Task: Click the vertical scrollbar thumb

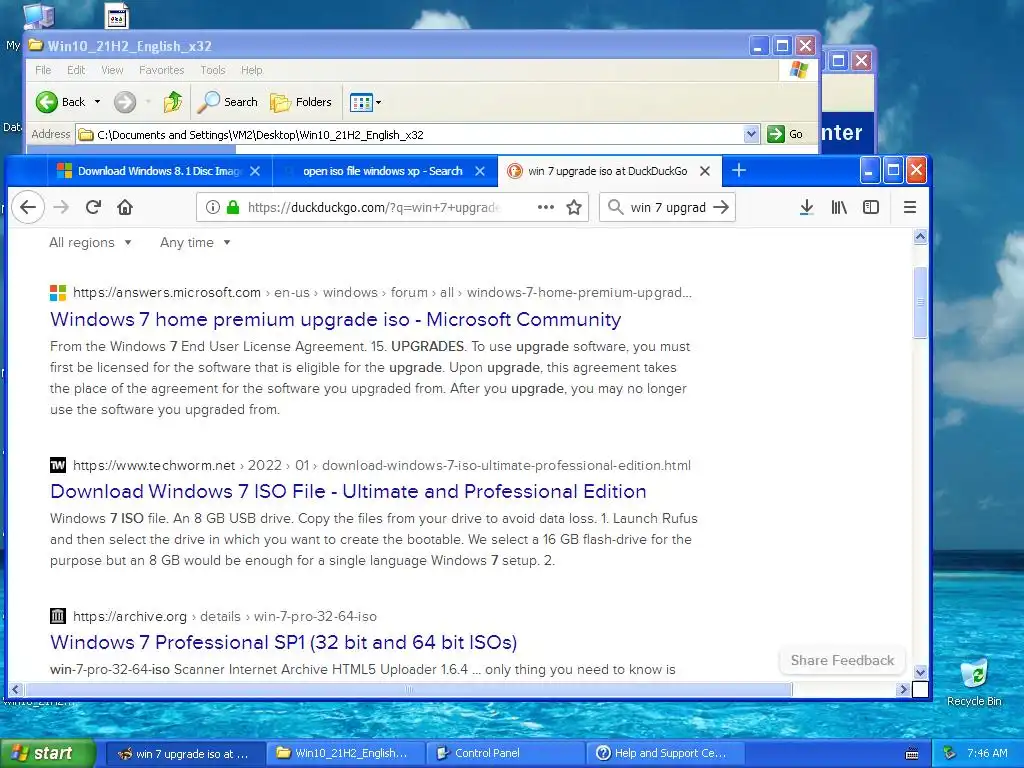Action: (x=920, y=302)
